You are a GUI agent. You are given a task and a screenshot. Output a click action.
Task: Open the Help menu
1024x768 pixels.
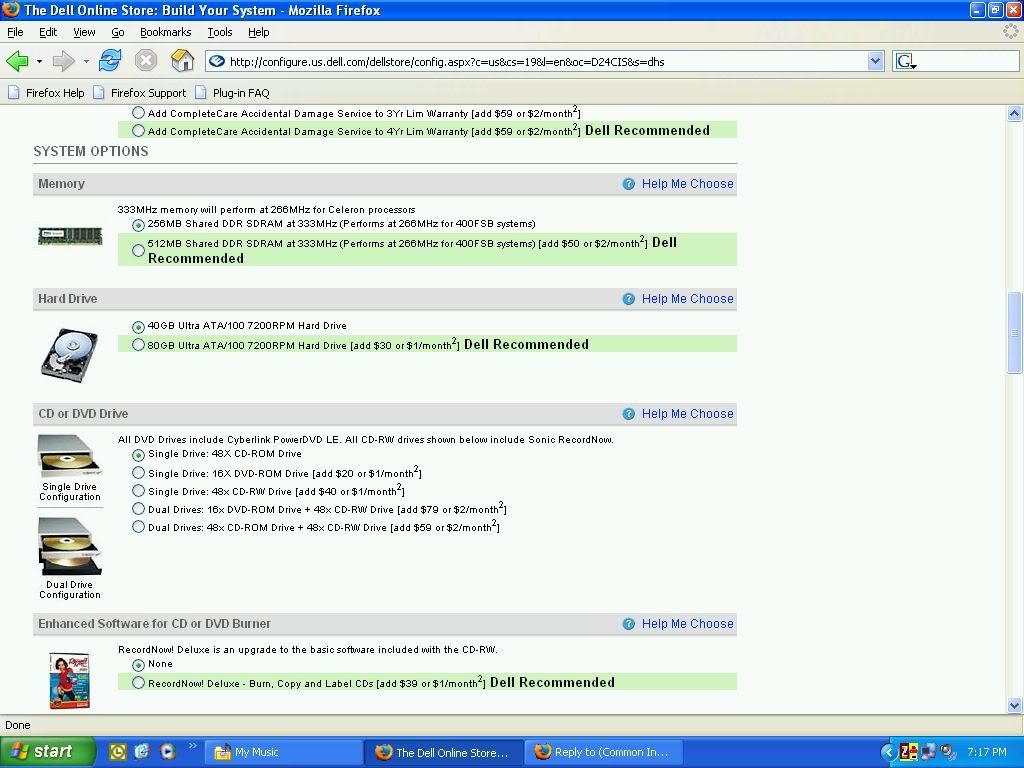[258, 32]
